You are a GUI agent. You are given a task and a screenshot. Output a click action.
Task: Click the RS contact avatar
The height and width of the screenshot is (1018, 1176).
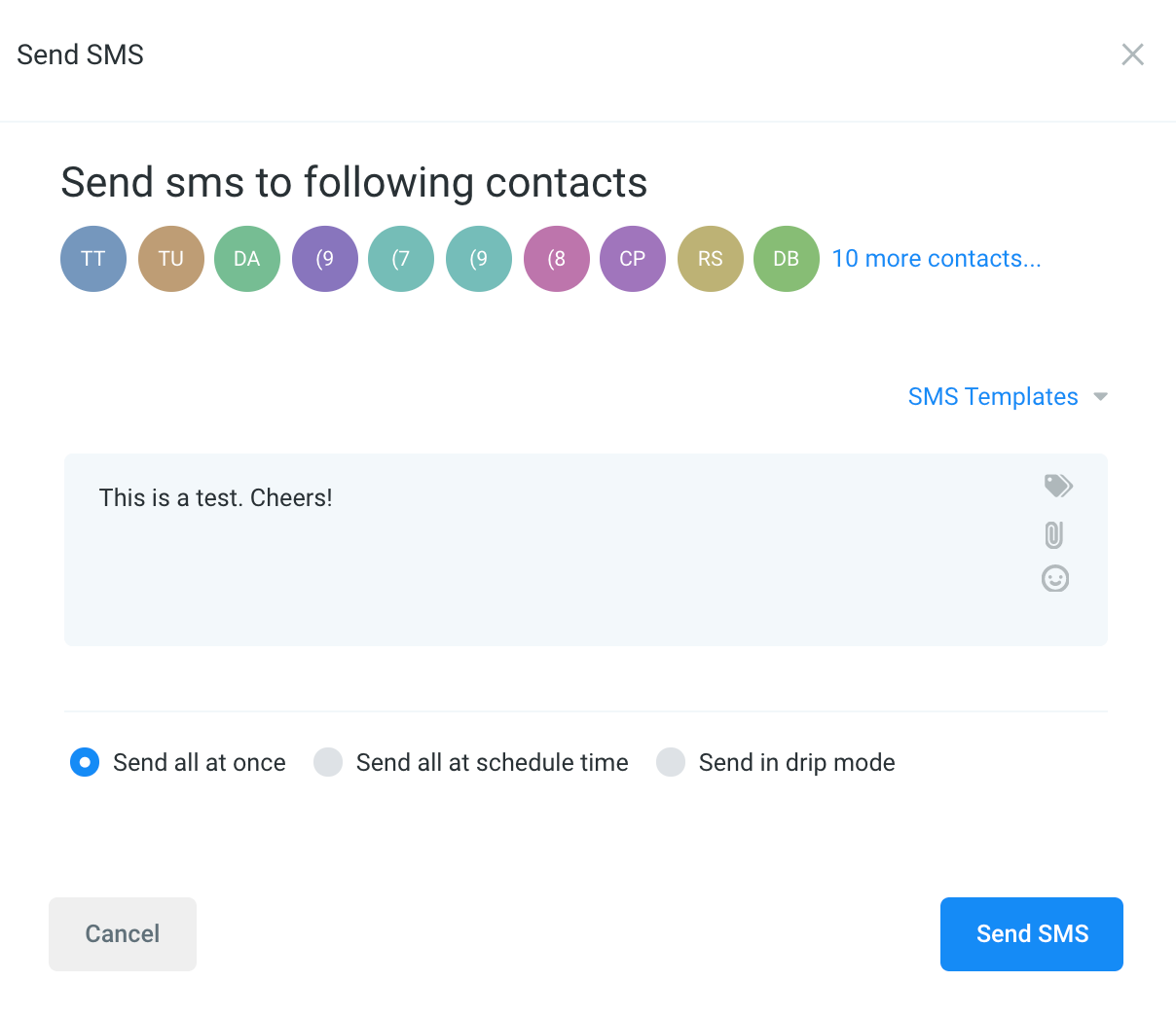tap(711, 259)
